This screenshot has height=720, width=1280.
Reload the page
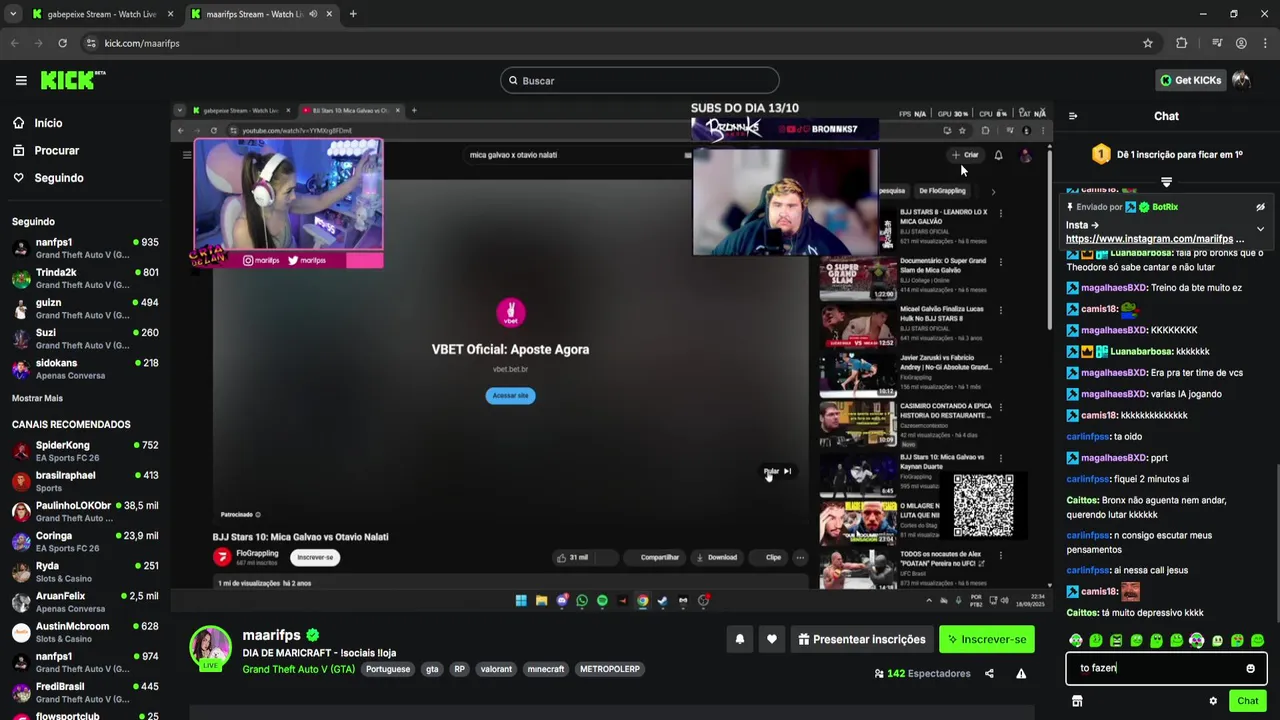[62, 43]
